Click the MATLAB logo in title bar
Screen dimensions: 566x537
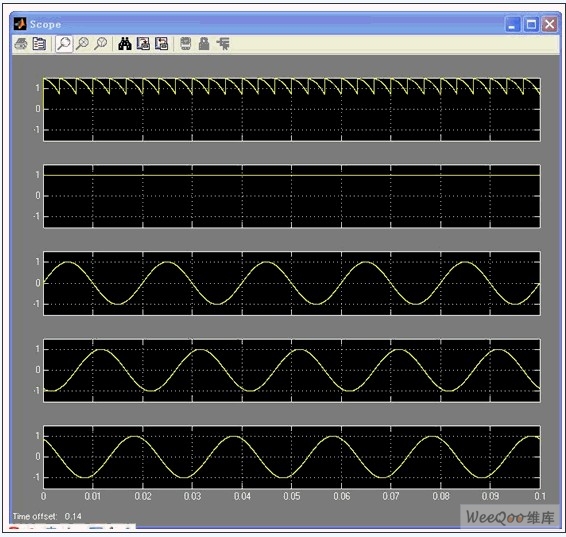point(20,24)
